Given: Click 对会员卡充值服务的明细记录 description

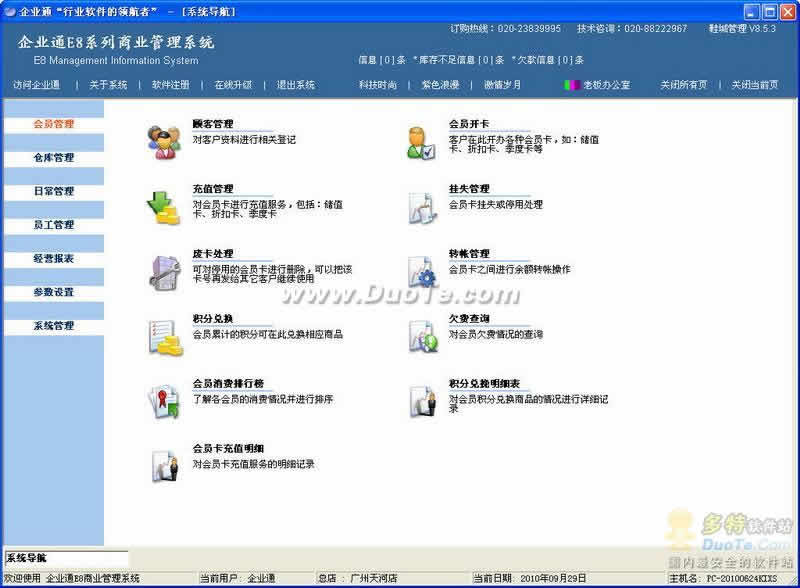Looking at the screenshot, I should (253, 464).
